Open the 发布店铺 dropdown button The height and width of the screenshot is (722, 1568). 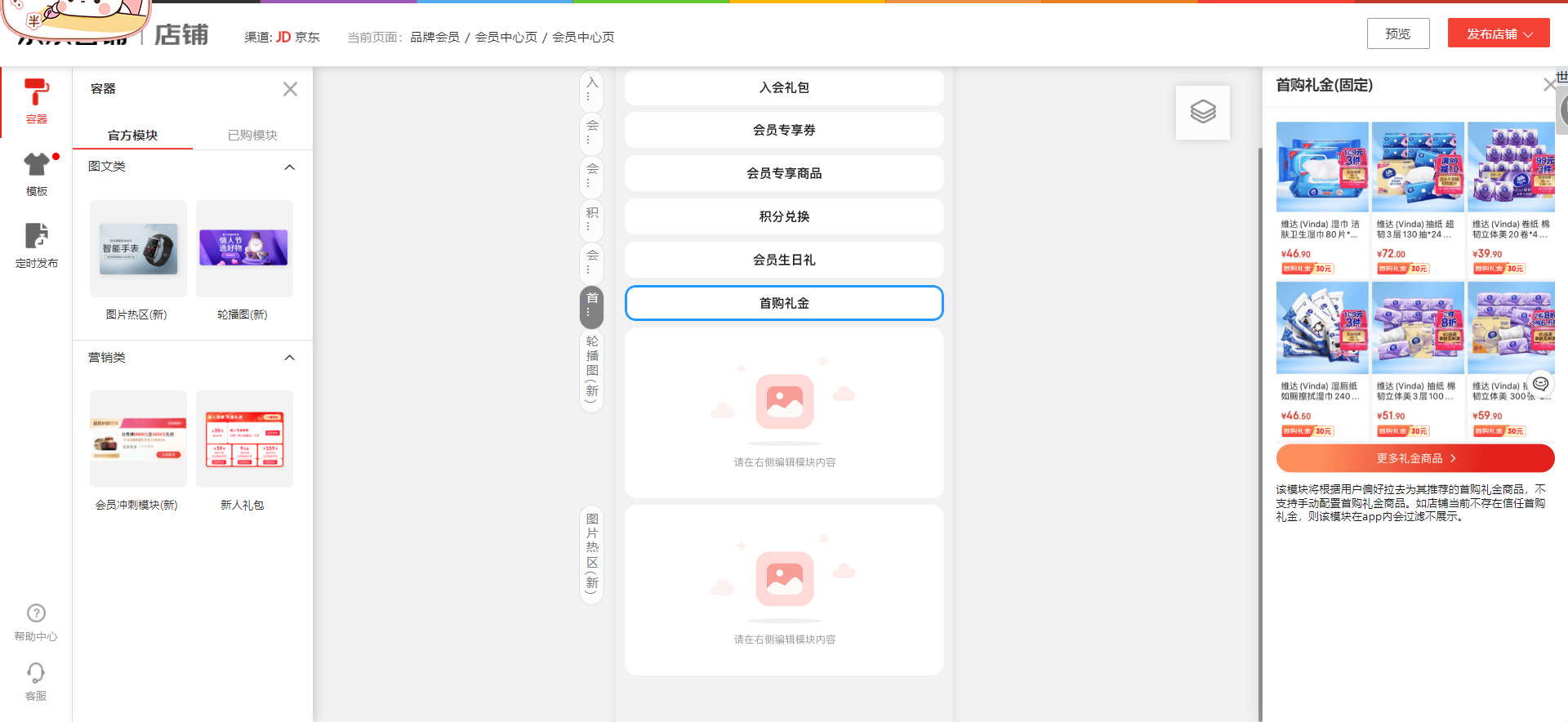tap(1498, 33)
